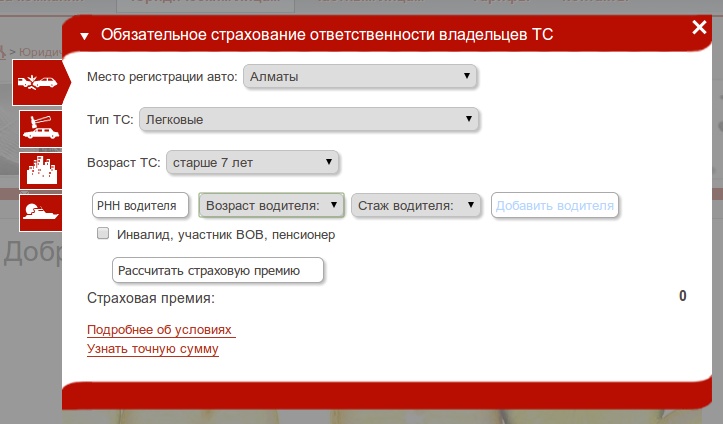Close the insurance calculator popup

pos(698,28)
